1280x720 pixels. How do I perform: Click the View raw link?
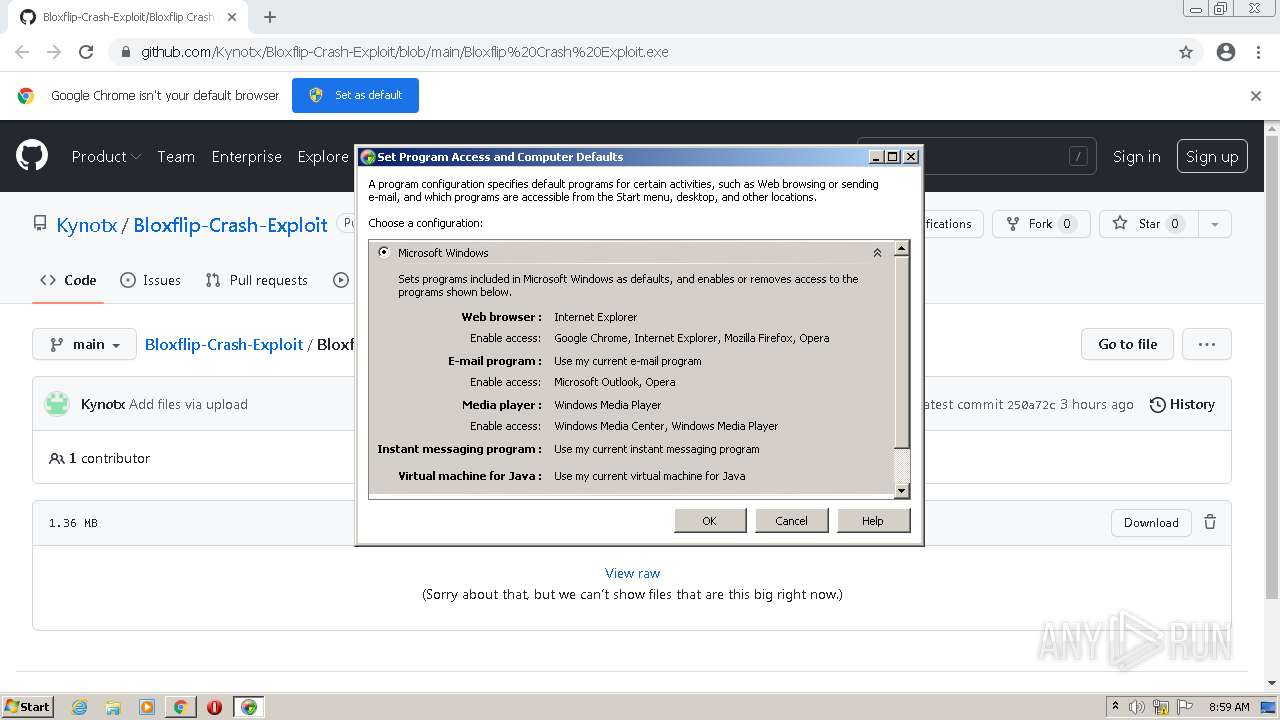[x=633, y=573]
